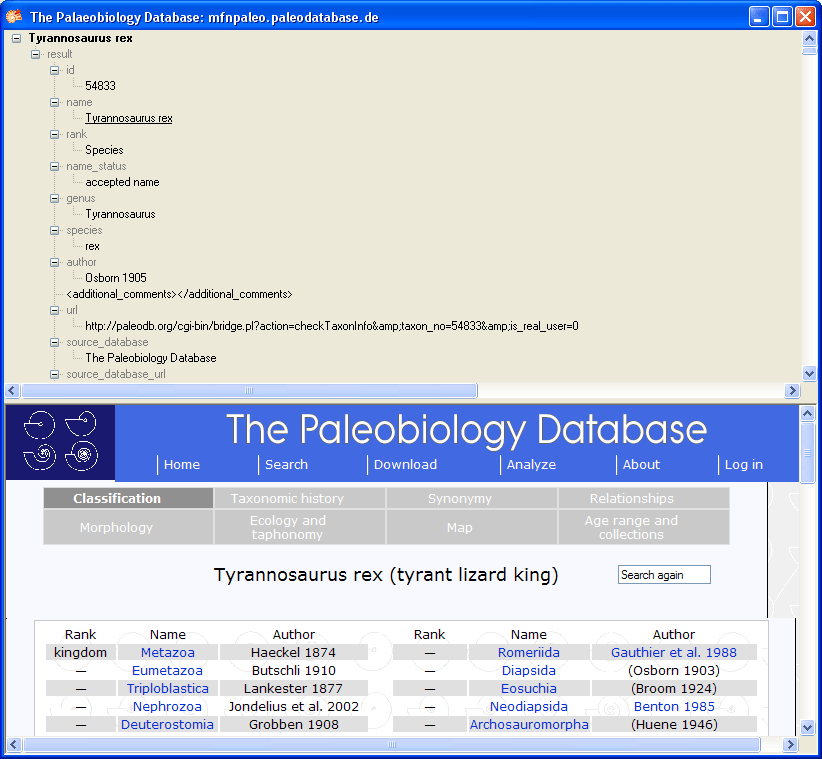Open the Search menu item
Screen dimensions: 822x759
click(x=286, y=464)
